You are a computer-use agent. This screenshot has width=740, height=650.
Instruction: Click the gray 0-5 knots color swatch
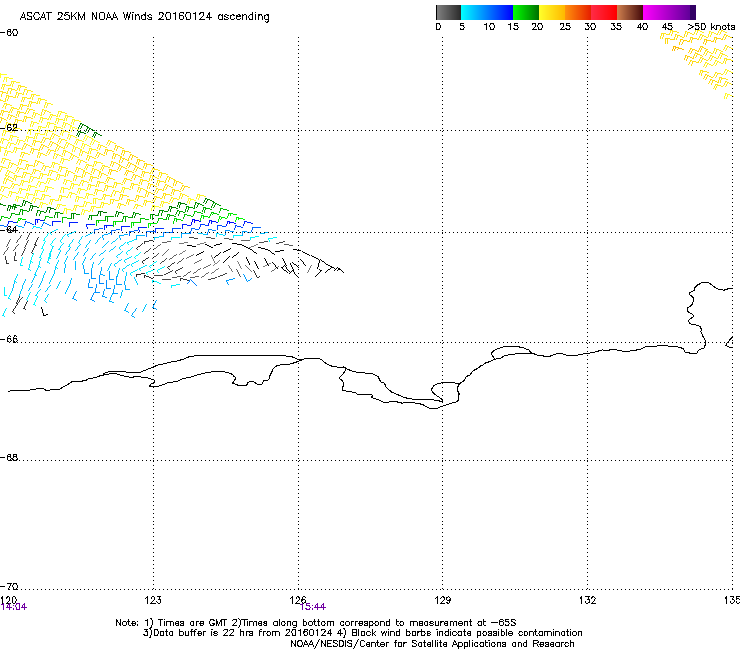[x=448, y=12]
